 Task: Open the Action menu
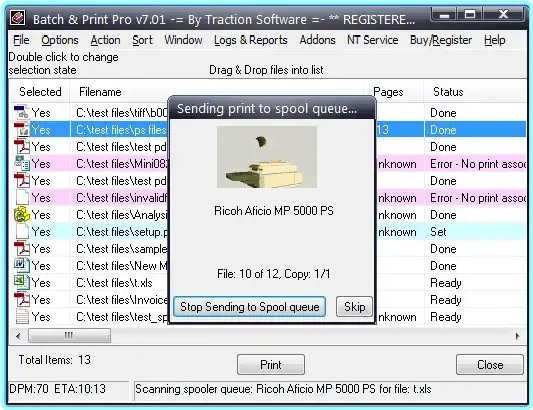[105, 40]
